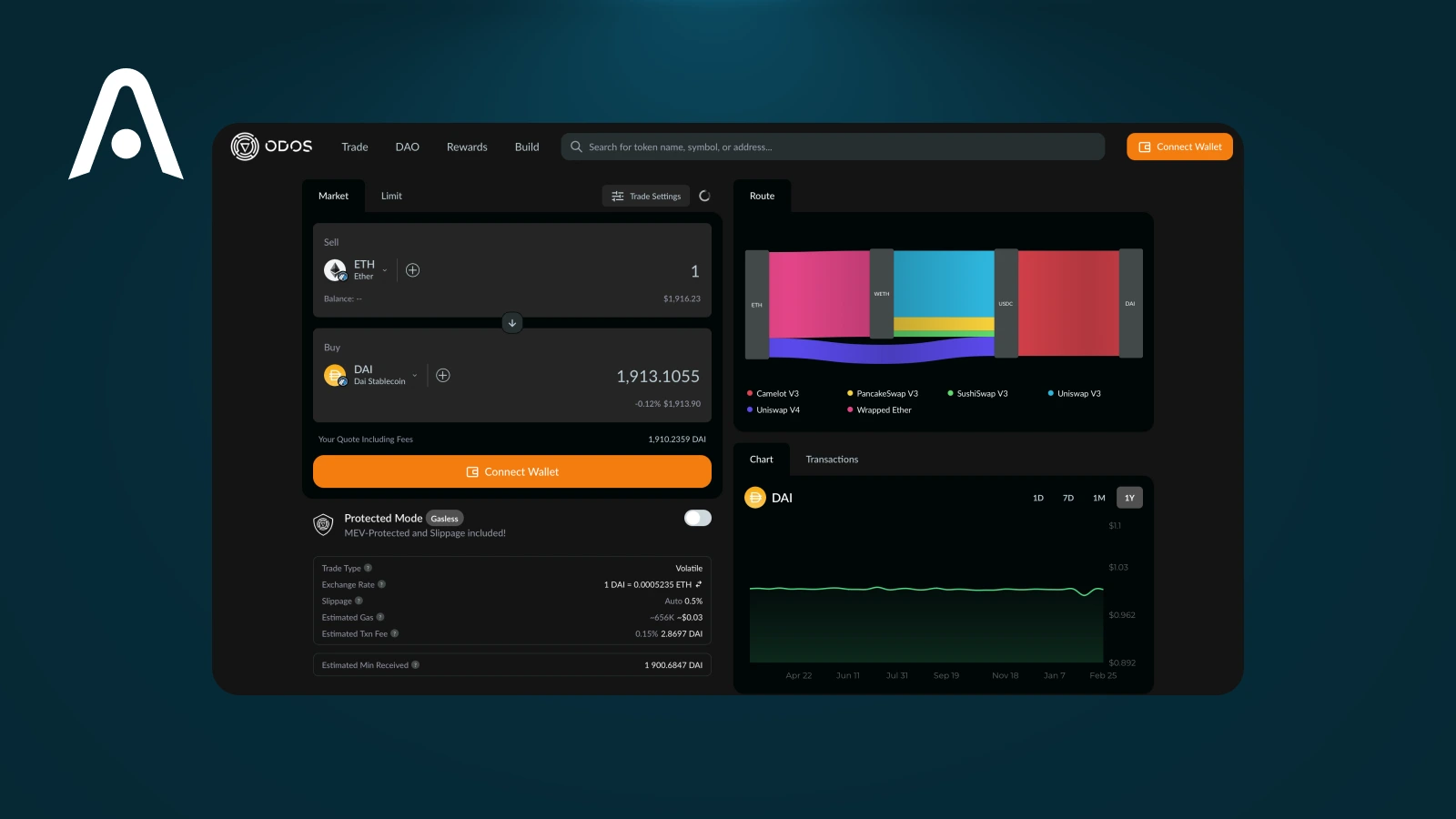Click the top-right Connect Wallet button
Screen dimensions: 1456x819
tap(1179, 147)
